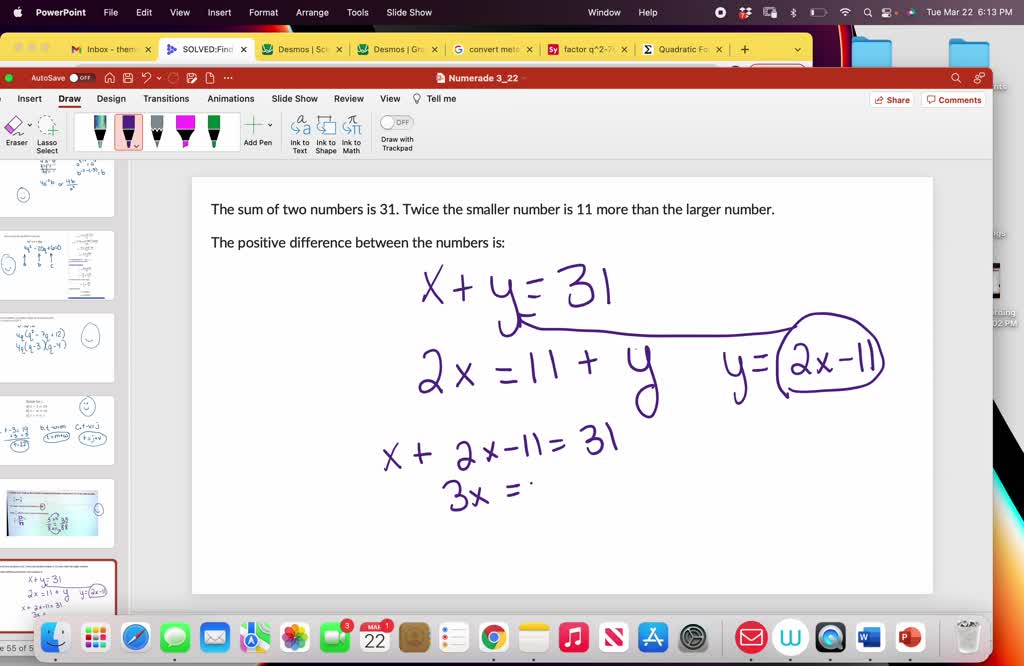Viewport: 1024px width, 666px height.
Task: Expand the Eraser options dropdown arrow
Action: click(x=29, y=124)
